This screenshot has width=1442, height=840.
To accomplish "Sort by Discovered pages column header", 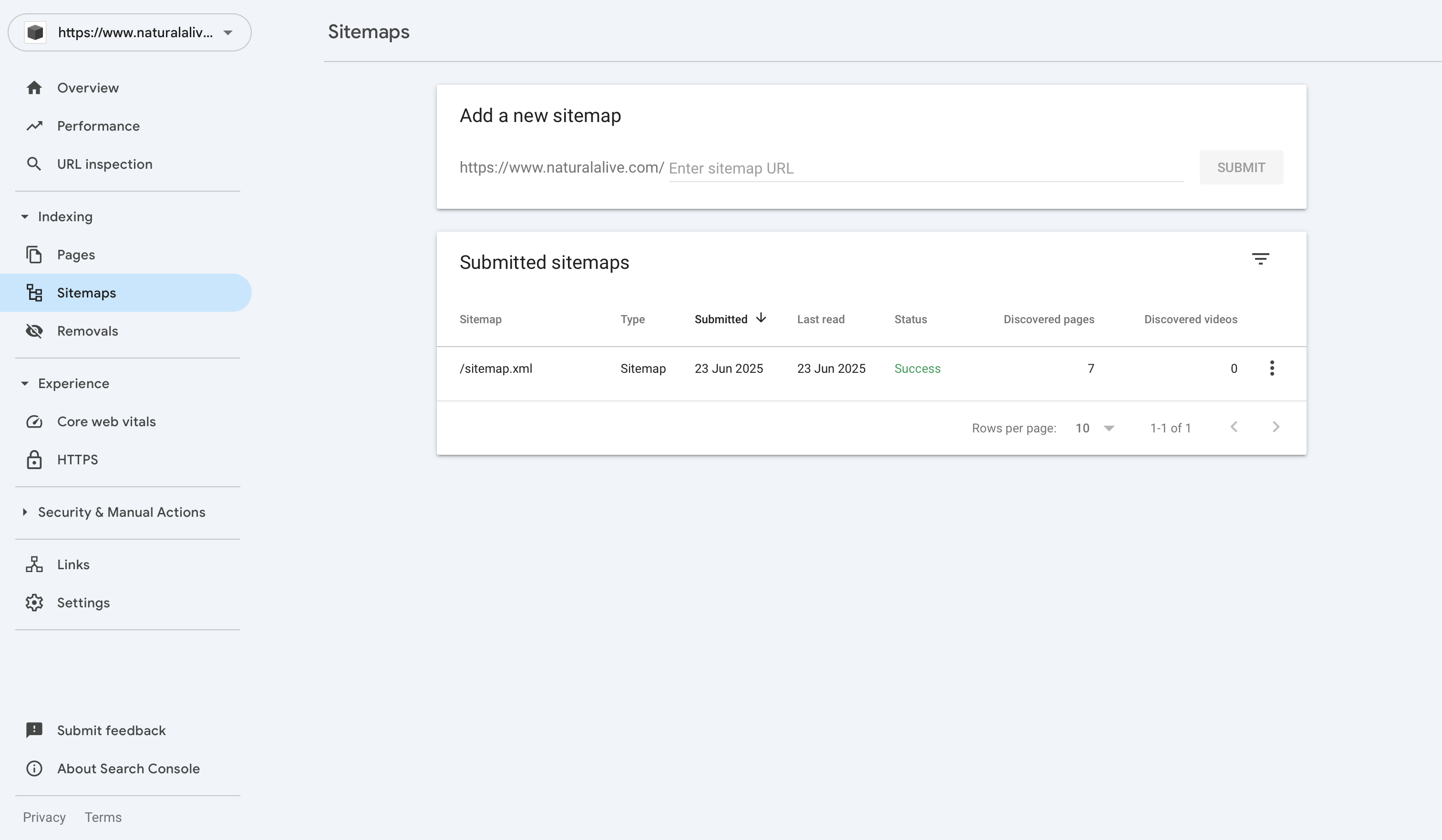I will (1049, 319).
